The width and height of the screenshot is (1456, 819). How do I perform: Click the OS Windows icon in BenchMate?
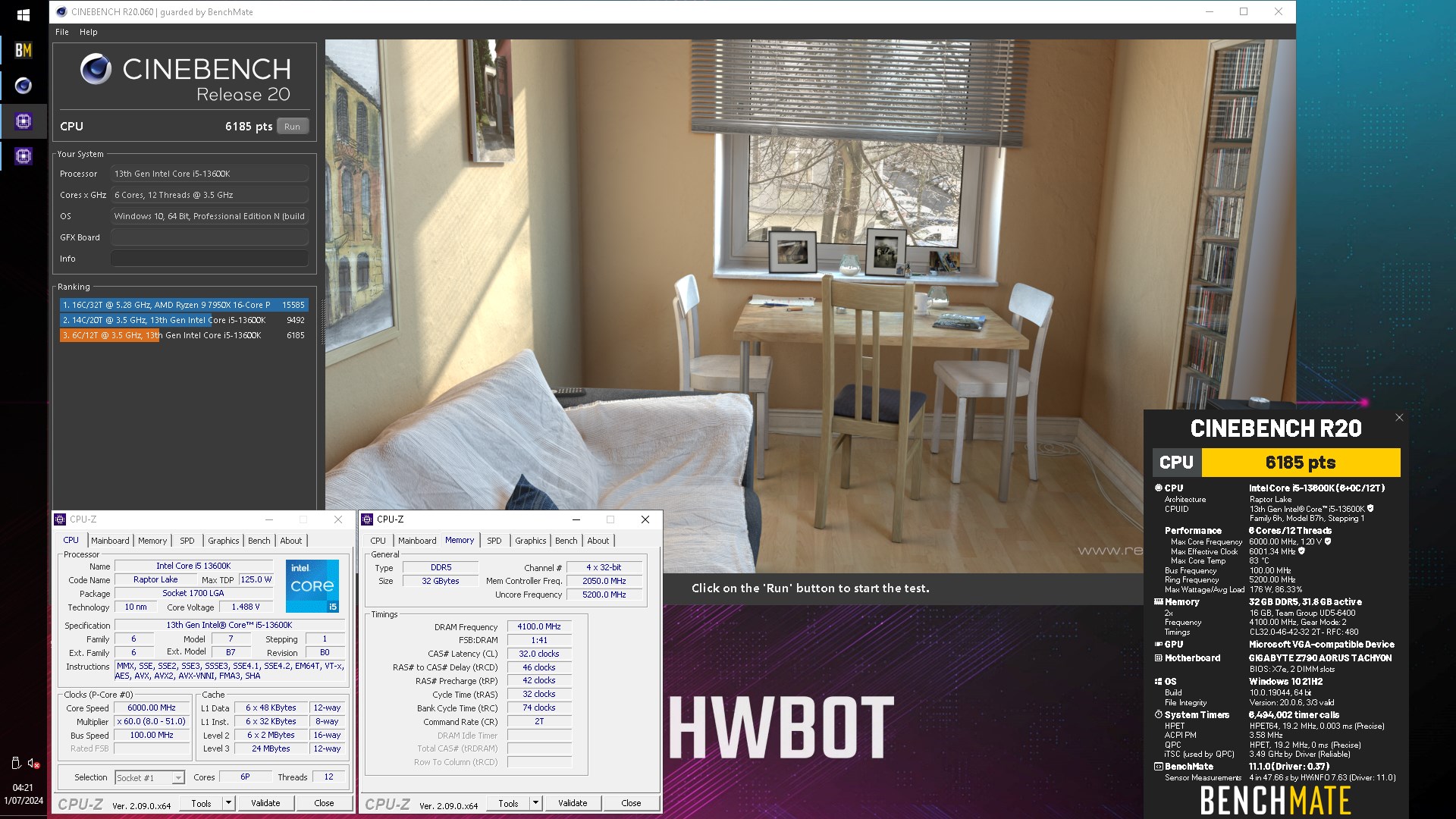pyautogui.click(x=1158, y=681)
